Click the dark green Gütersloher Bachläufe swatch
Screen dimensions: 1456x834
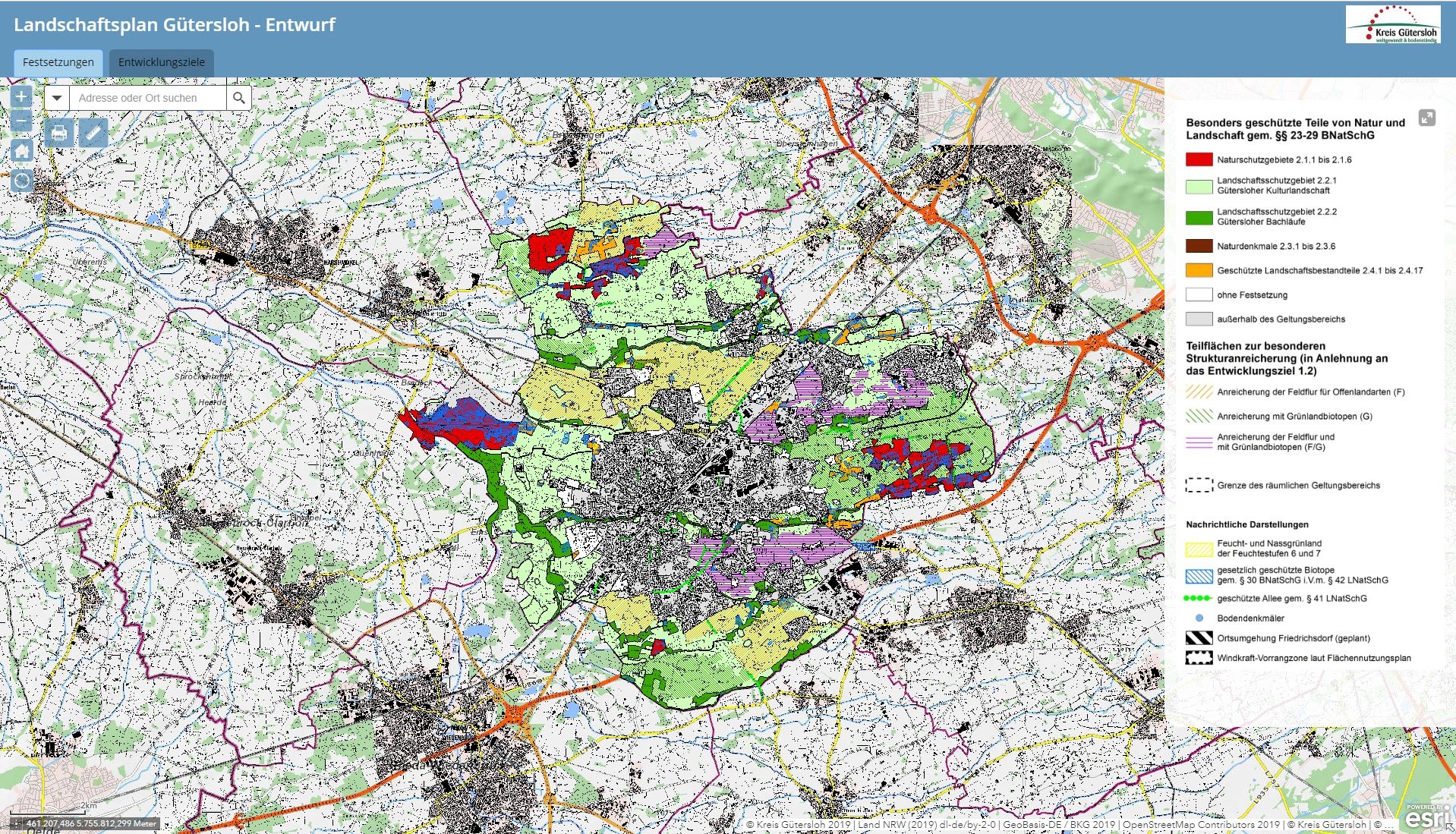1199,217
